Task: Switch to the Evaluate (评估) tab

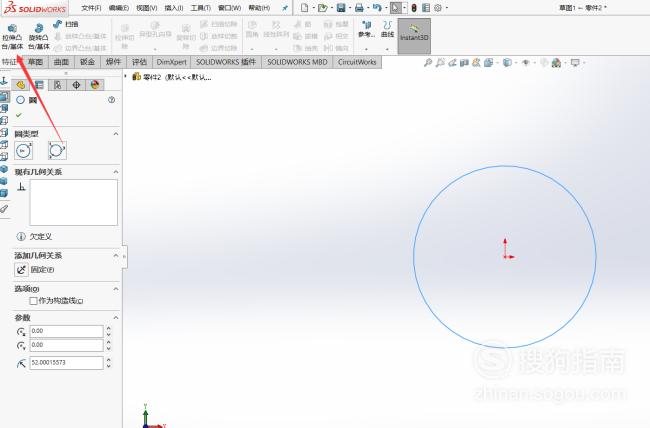Action: pos(139,62)
